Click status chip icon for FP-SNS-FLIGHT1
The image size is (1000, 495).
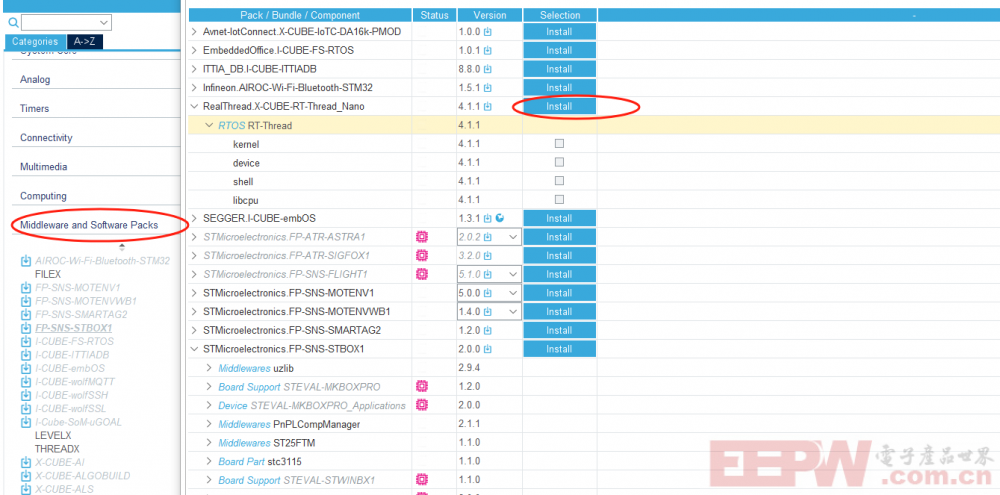click(422, 274)
